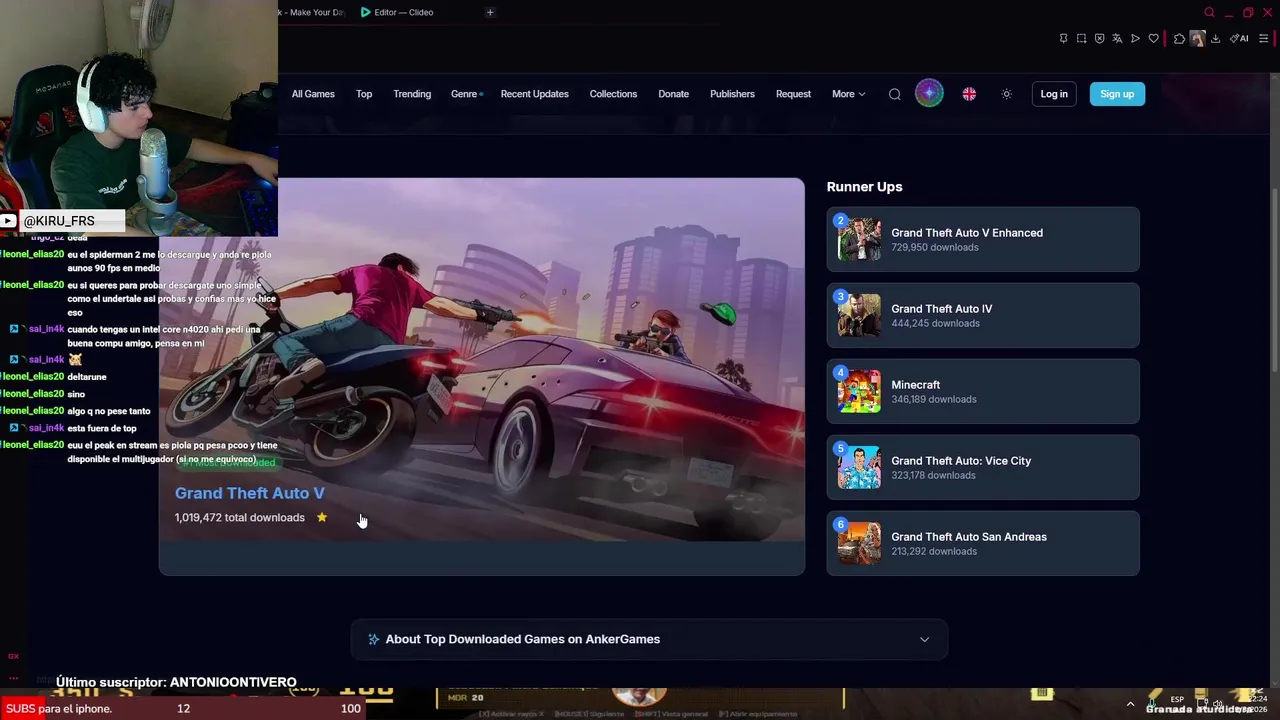Click the Grand Theft Auto V Enhanced thumbnail
Screen dimensions: 1280x720
click(x=859, y=240)
